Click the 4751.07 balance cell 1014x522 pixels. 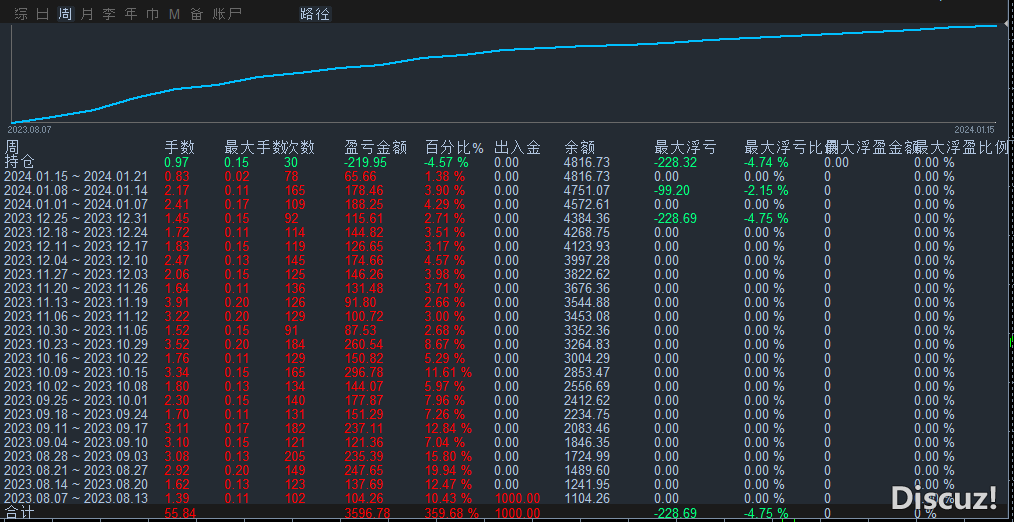pyautogui.click(x=587, y=191)
